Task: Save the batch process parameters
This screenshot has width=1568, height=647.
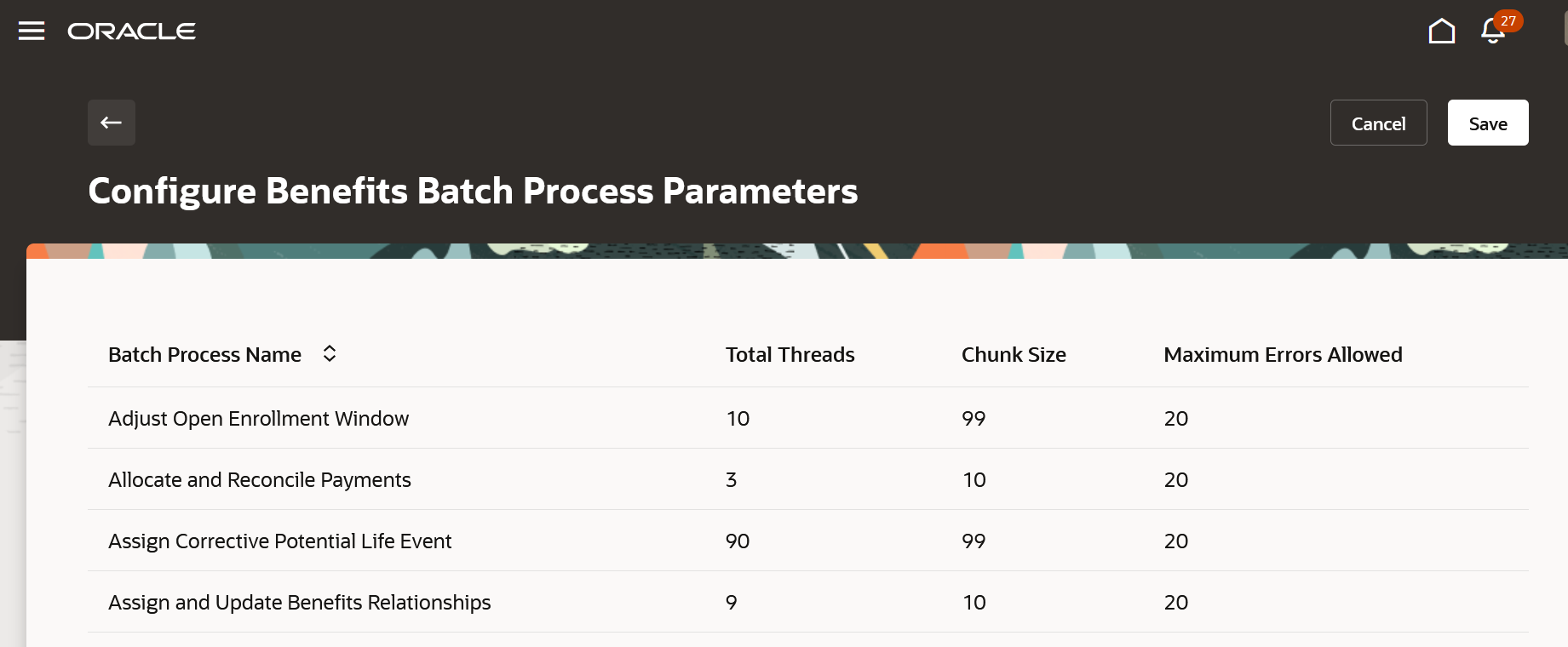Action: tap(1488, 123)
